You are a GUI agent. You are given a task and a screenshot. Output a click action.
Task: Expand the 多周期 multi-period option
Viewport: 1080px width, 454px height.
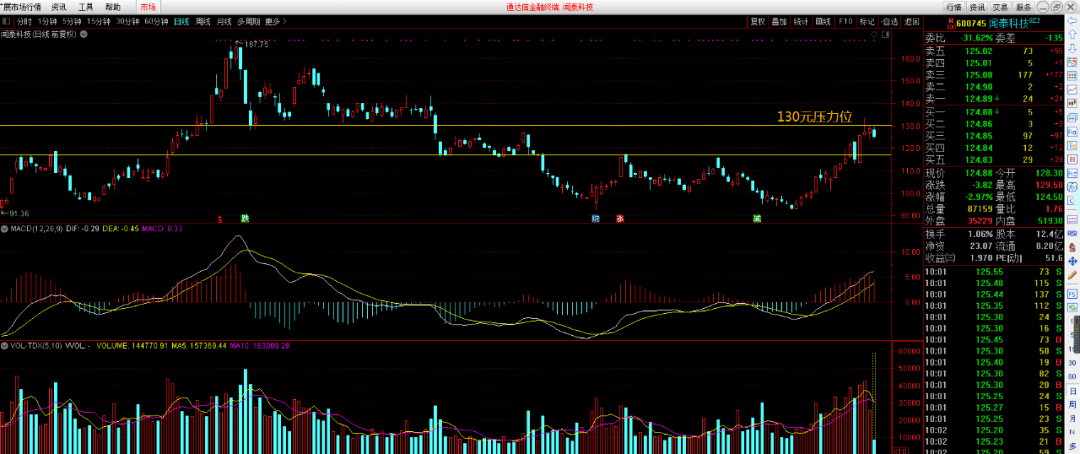[248, 21]
